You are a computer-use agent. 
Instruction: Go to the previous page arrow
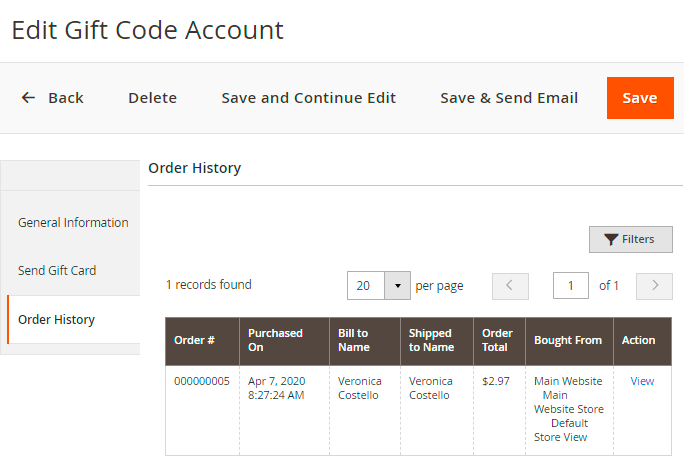click(510, 286)
